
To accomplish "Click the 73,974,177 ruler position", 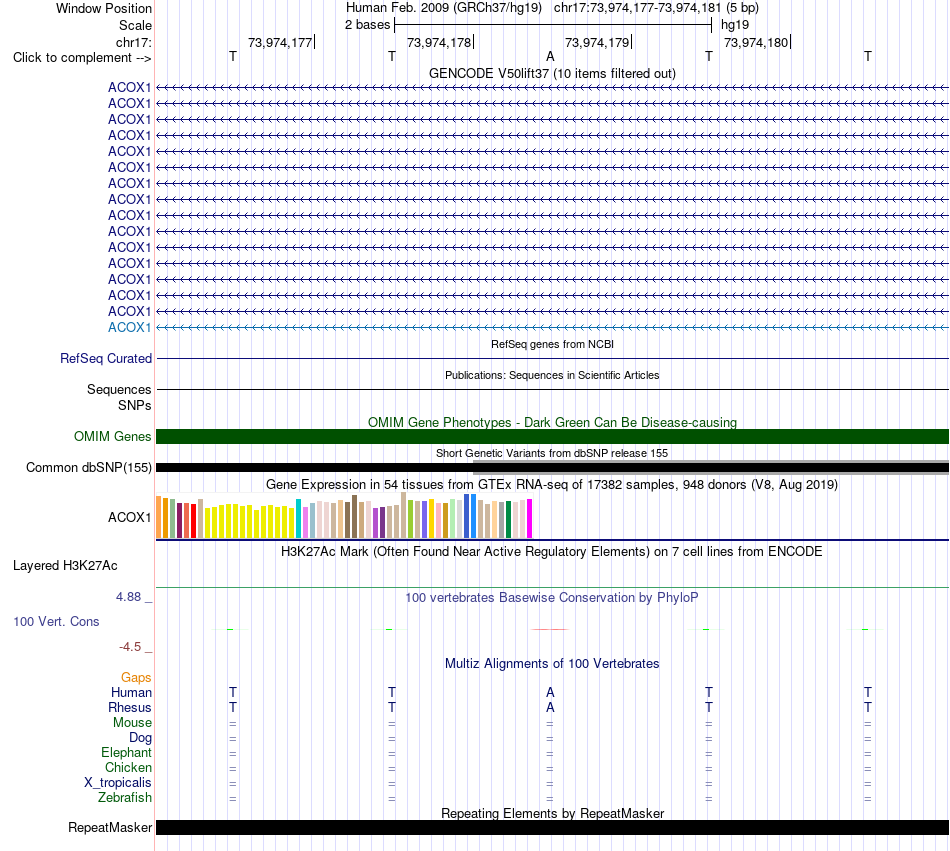I will (280, 42).
